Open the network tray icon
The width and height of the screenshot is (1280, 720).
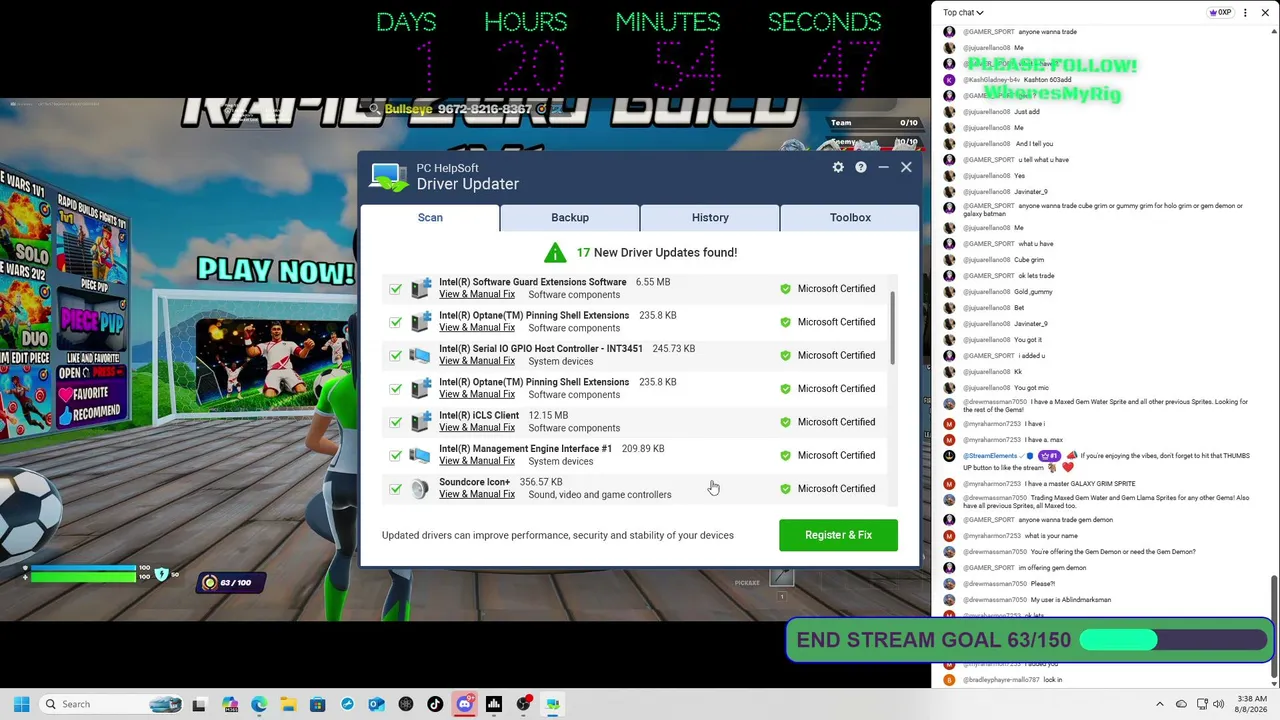1202,704
